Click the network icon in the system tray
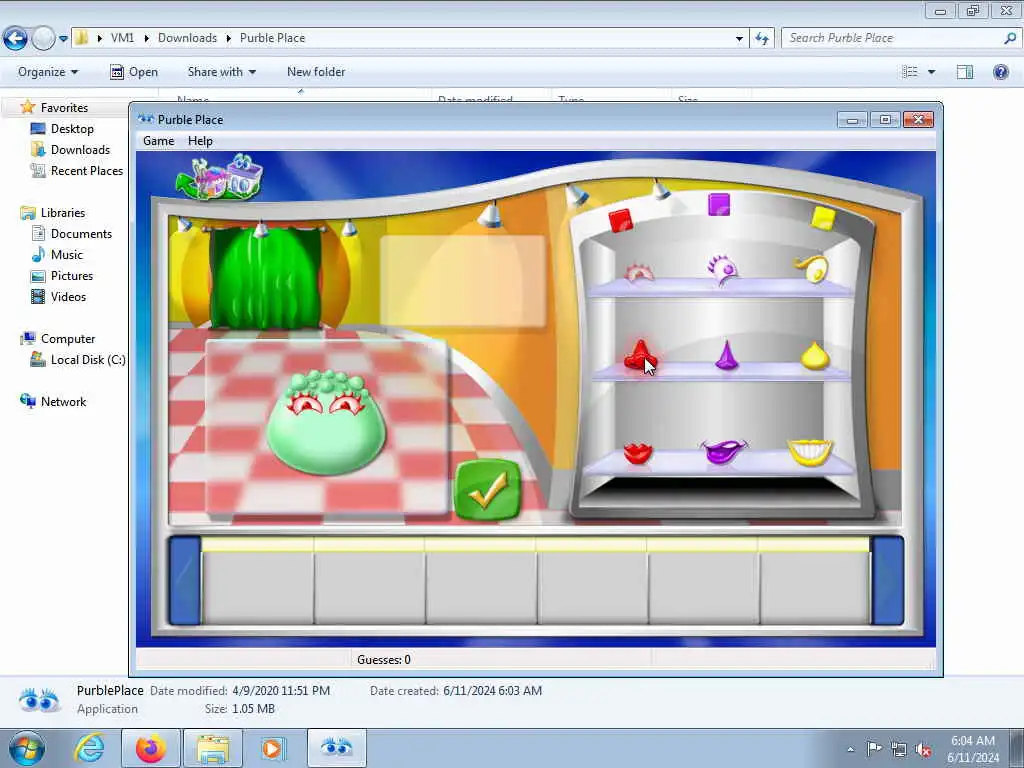The height and width of the screenshot is (768, 1024). 899,749
